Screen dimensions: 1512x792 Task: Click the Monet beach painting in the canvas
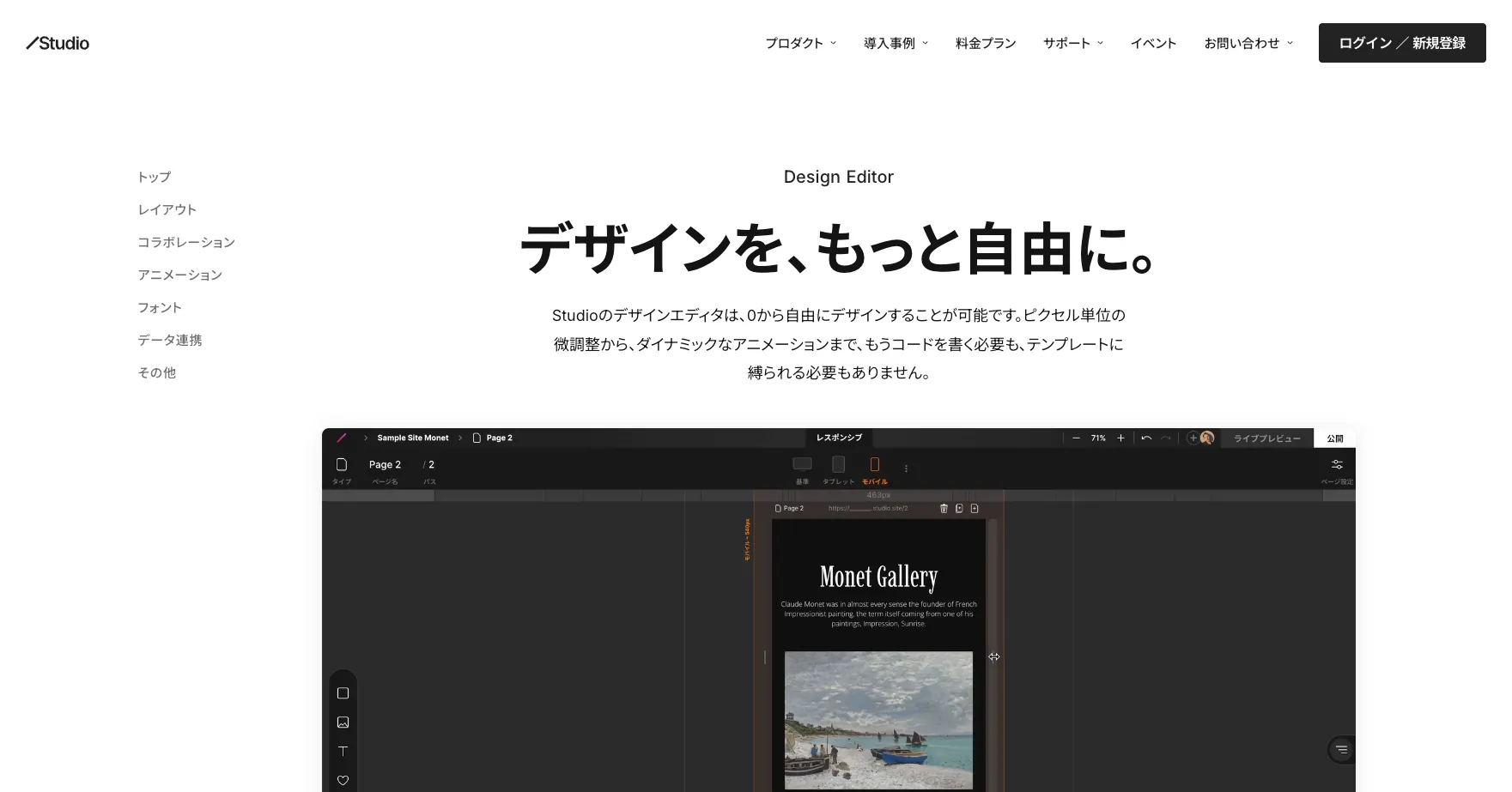tap(878, 720)
